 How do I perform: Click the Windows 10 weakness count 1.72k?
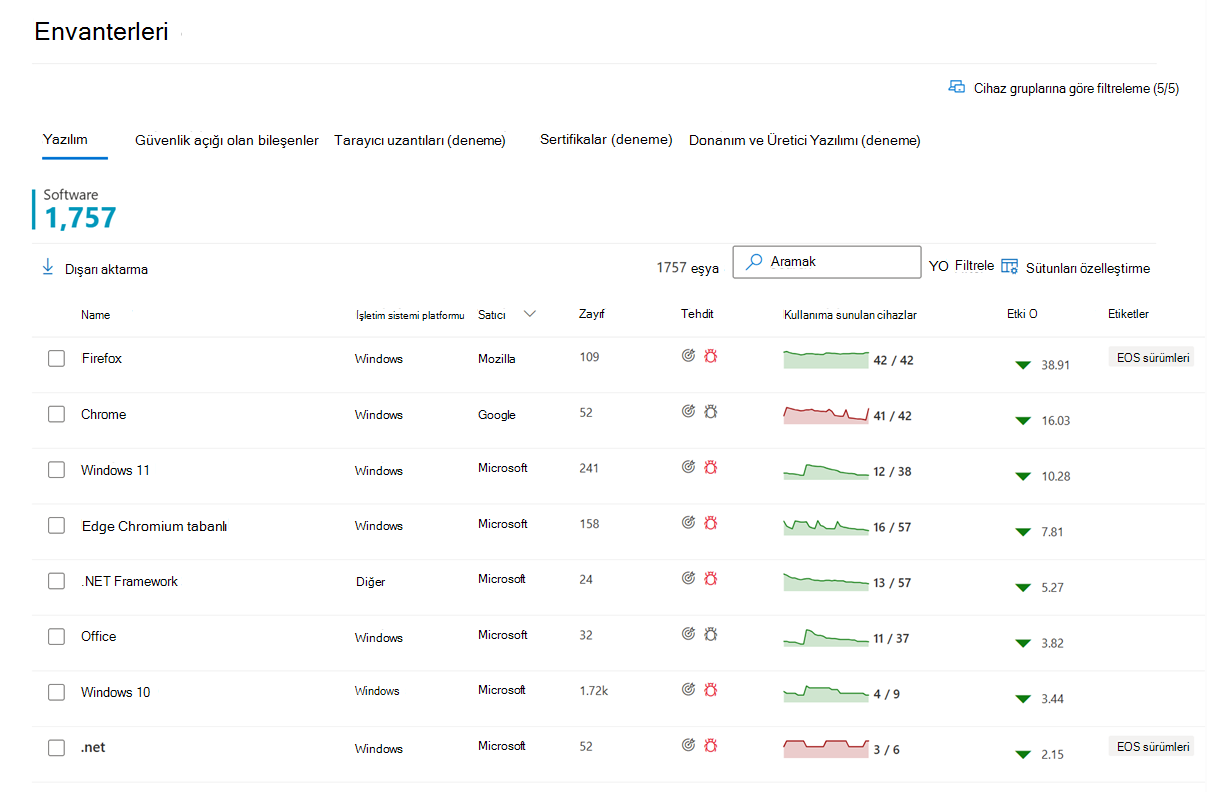[x=593, y=690]
